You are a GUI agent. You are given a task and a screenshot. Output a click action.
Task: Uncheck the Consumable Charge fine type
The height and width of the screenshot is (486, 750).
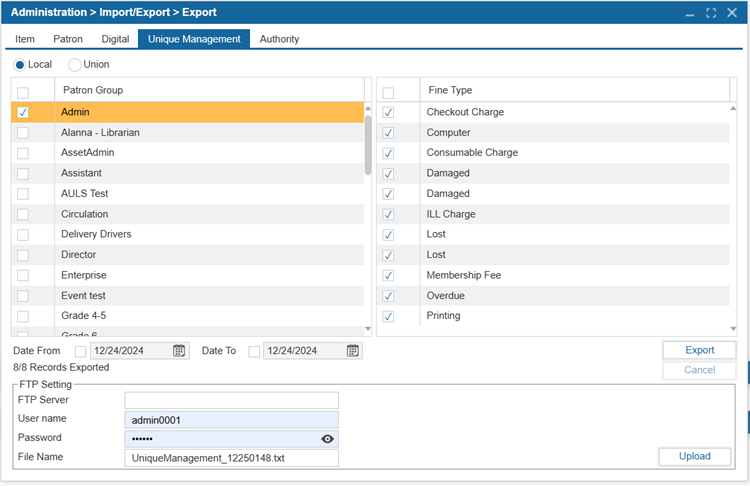click(x=388, y=153)
